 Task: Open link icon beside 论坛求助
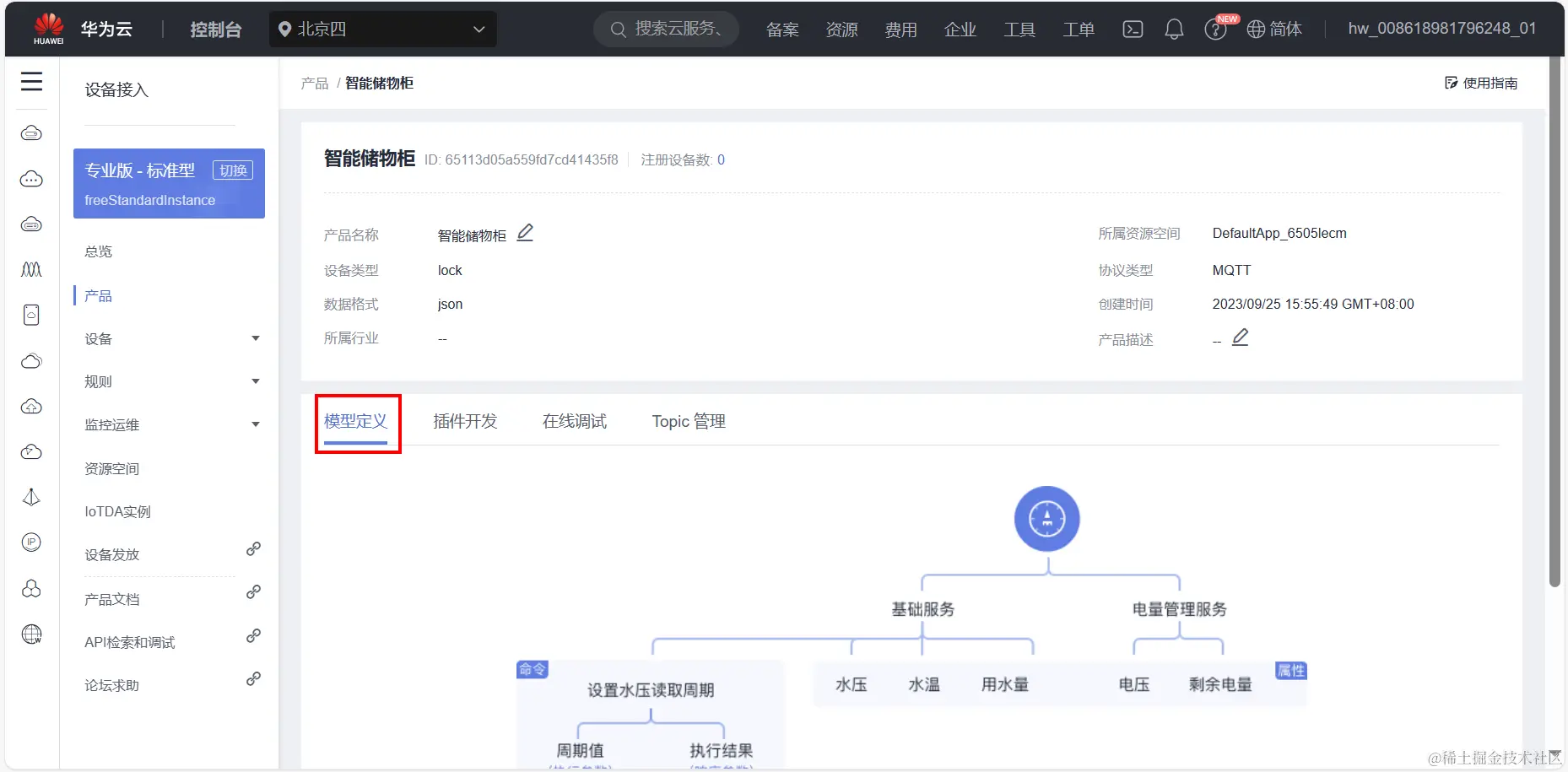tap(253, 679)
